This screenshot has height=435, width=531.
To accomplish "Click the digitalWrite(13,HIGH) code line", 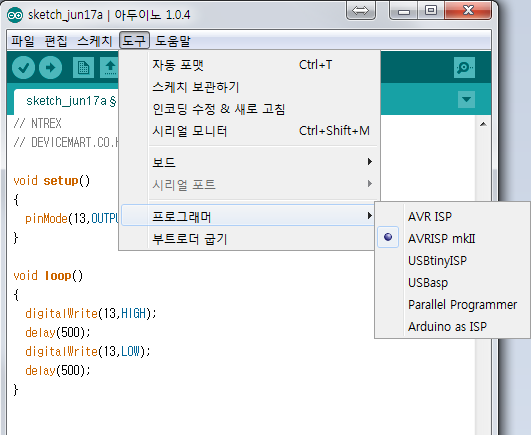I will (91, 313).
